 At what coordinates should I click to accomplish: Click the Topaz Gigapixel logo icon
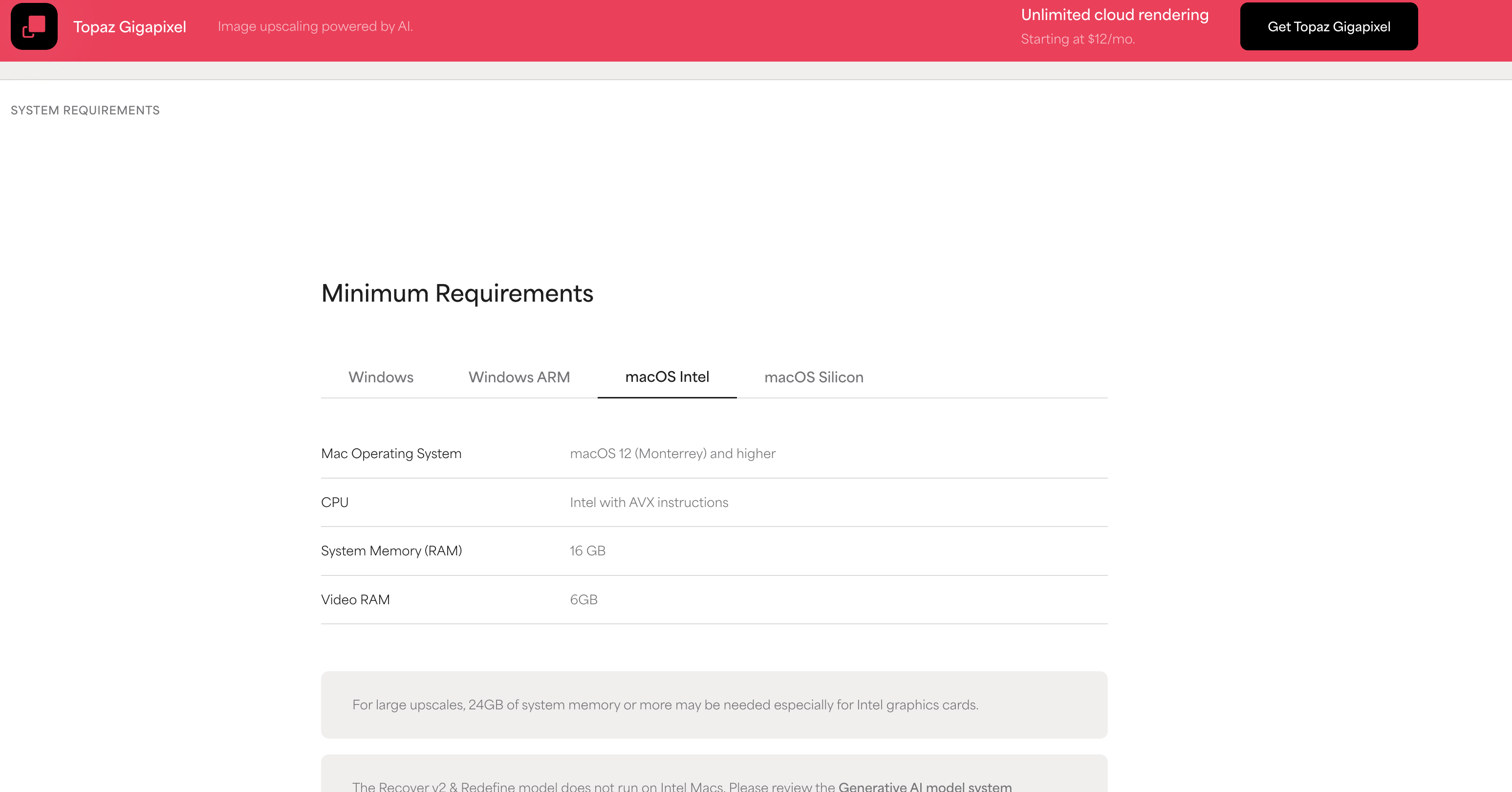pos(34,26)
